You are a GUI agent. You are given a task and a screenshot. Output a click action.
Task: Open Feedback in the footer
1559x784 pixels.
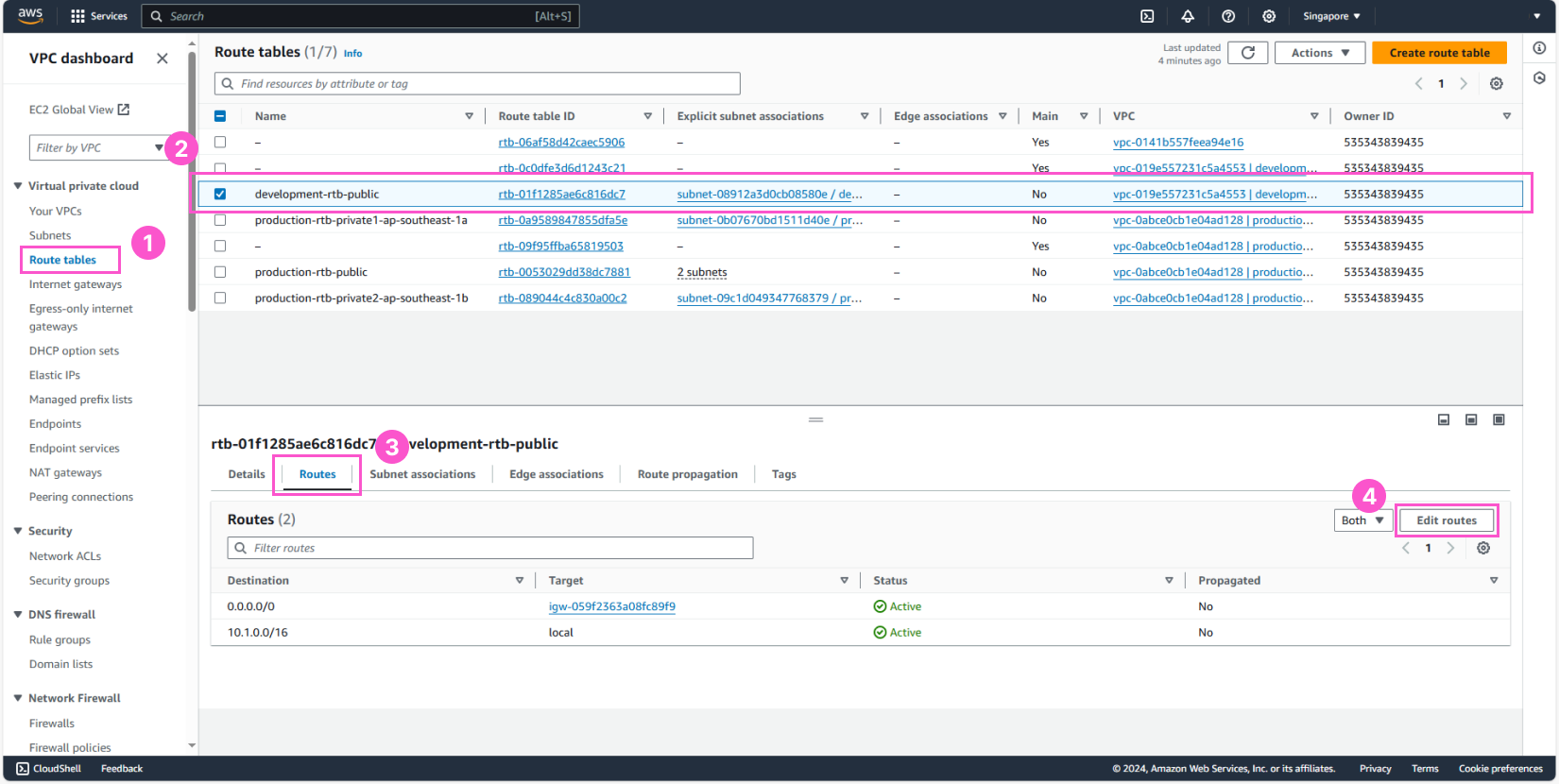coord(122,769)
